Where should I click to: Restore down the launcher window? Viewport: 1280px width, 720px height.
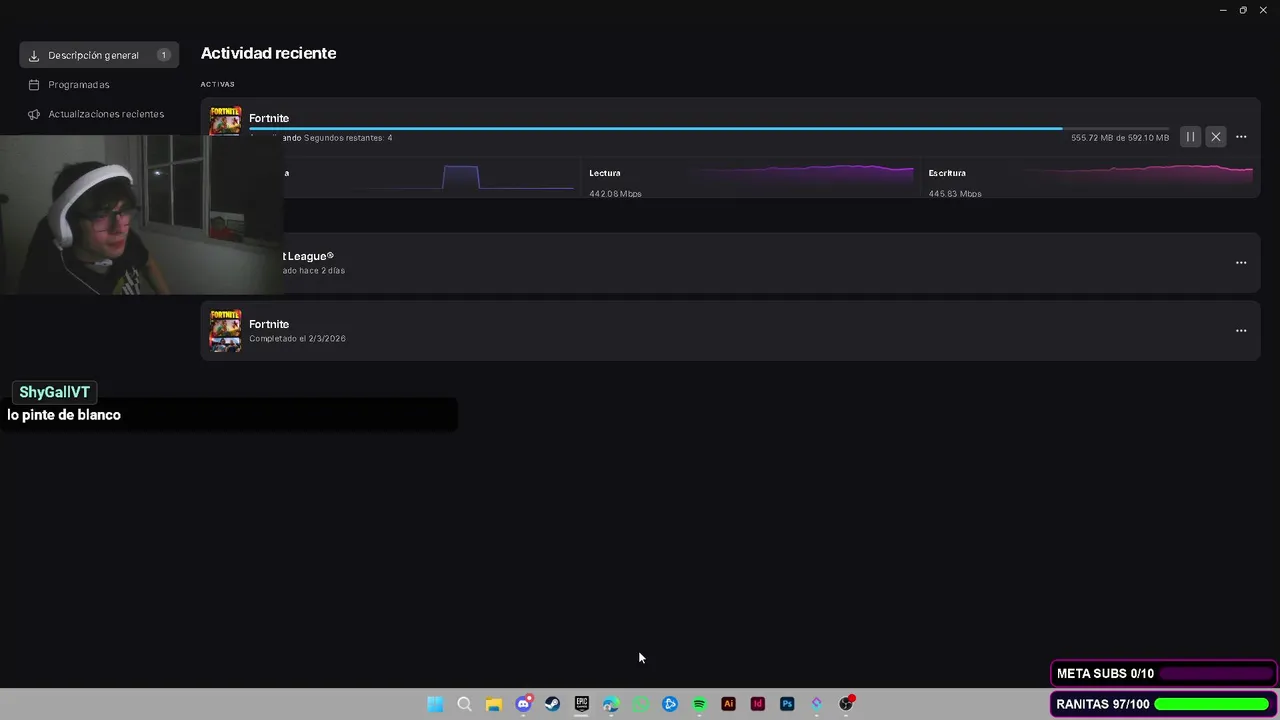click(x=1243, y=10)
